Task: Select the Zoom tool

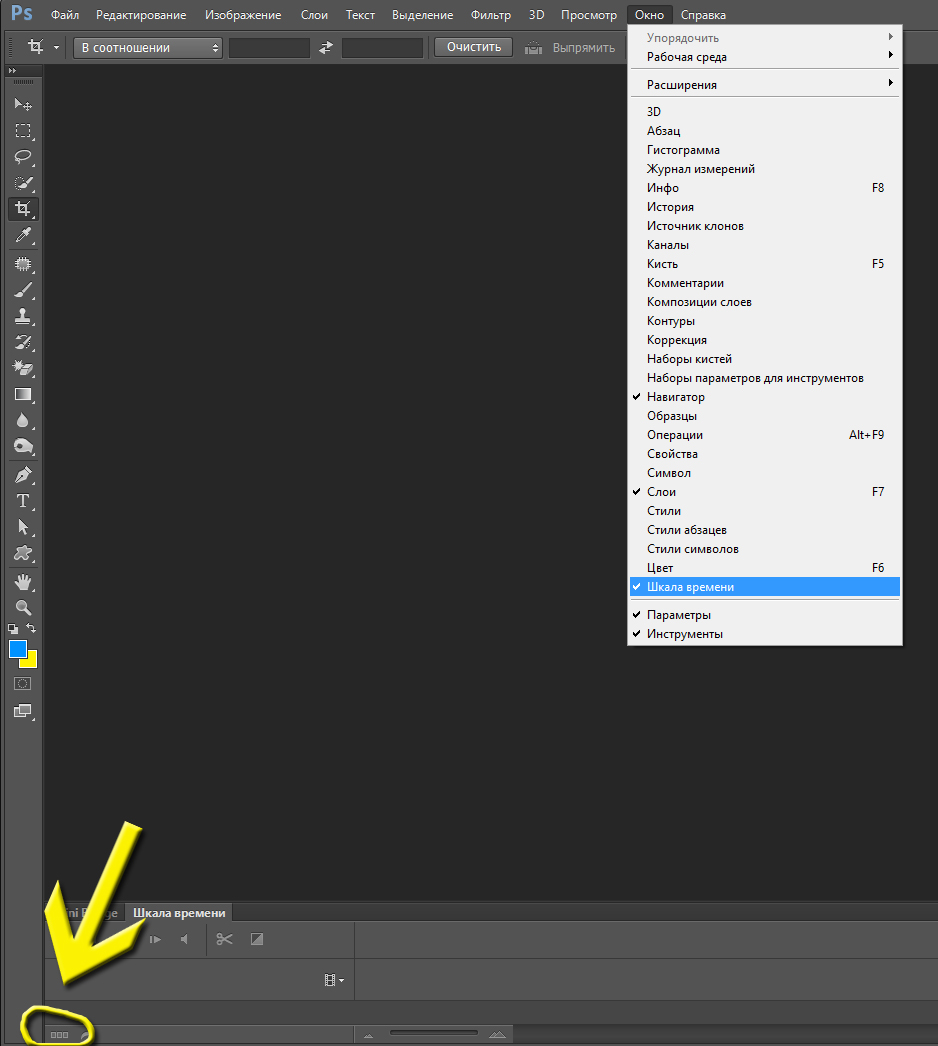Action: tap(23, 608)
